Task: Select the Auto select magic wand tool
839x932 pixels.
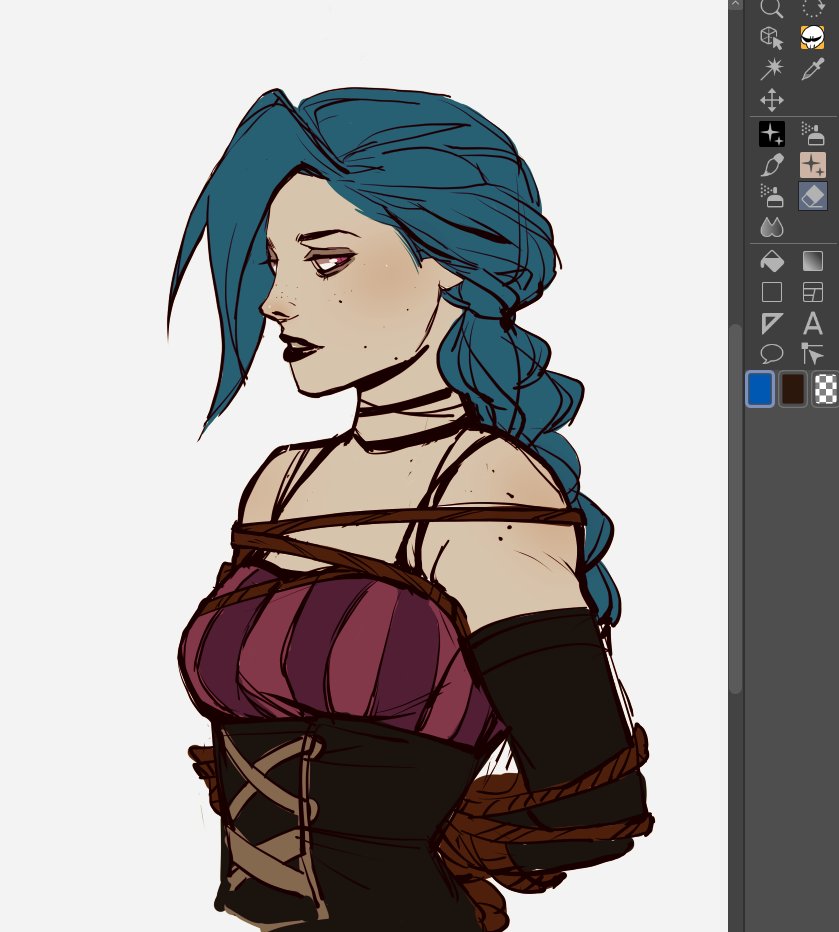Action: pos(771,69)
